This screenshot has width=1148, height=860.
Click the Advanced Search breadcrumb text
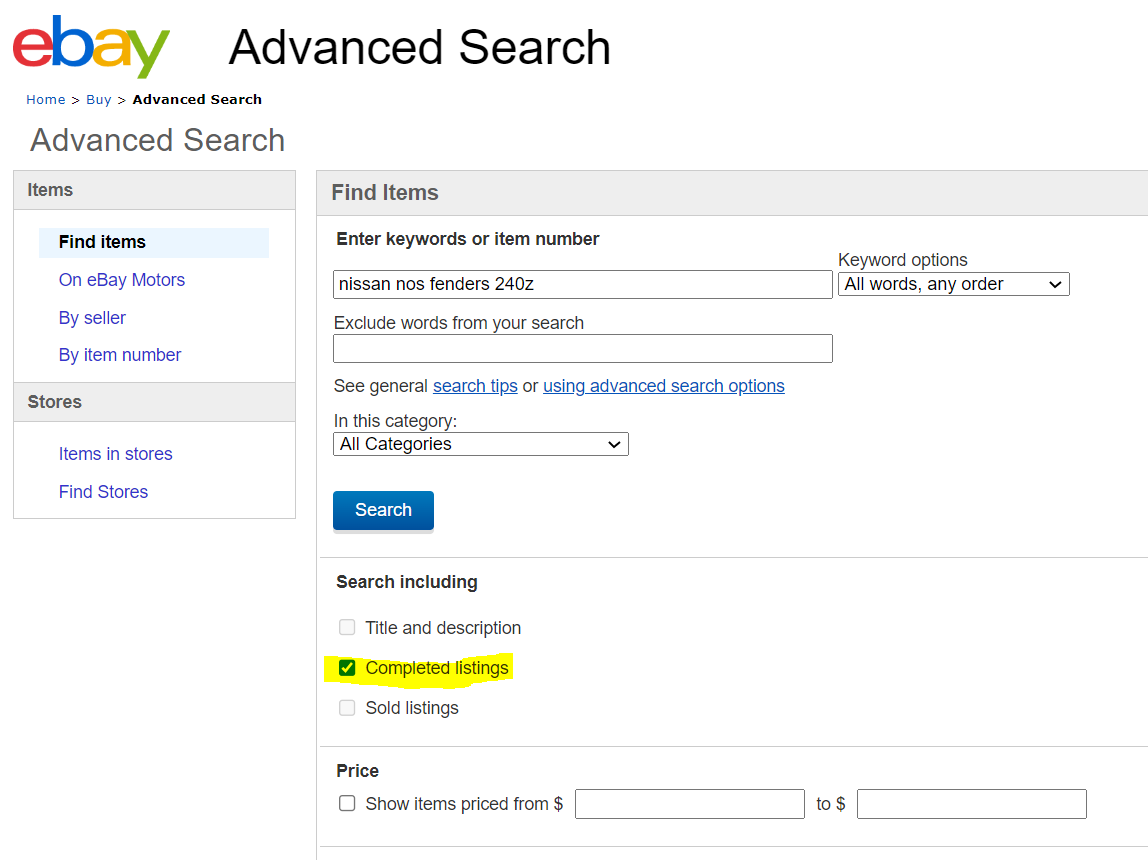pos(197,100)
